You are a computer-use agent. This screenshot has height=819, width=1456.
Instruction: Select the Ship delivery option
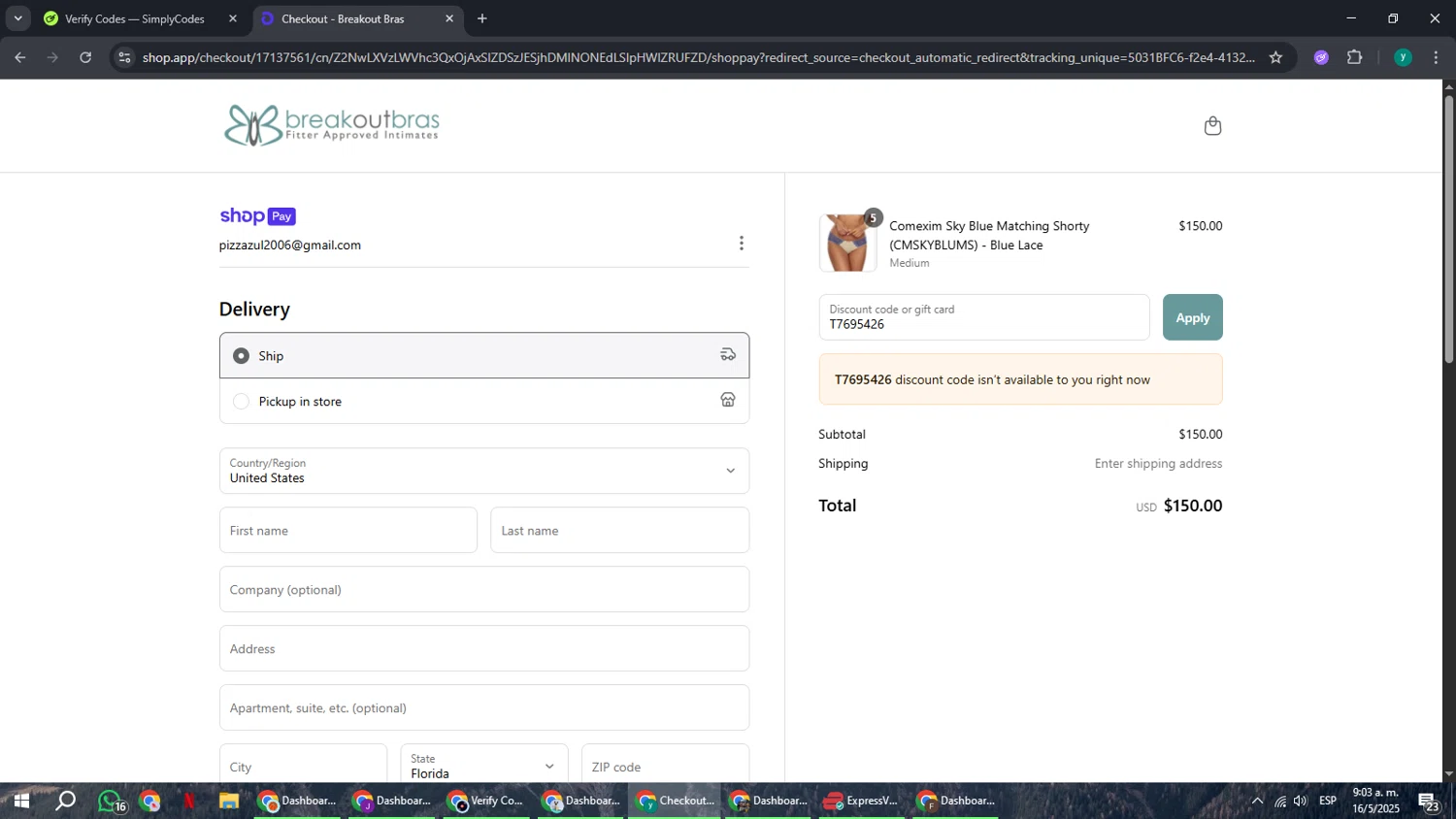(484, 355)
